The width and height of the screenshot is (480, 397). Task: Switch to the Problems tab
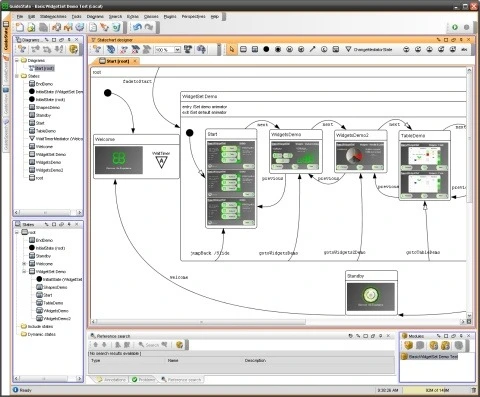(x=143, y=379)
